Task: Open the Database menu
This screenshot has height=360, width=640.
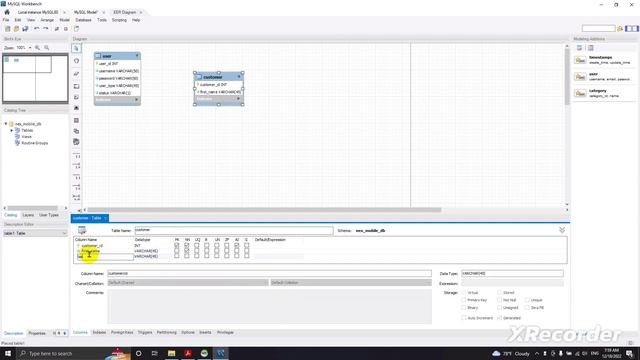Action: pyautogui.click(x=83, y=20)
